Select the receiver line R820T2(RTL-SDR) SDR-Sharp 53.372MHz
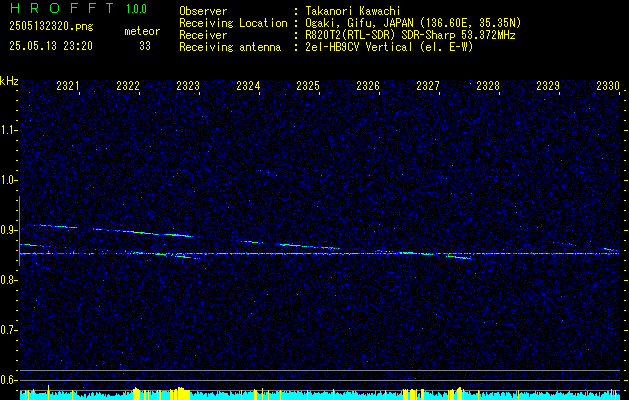This screenshot has height=400, width=629. coord(410,35)
